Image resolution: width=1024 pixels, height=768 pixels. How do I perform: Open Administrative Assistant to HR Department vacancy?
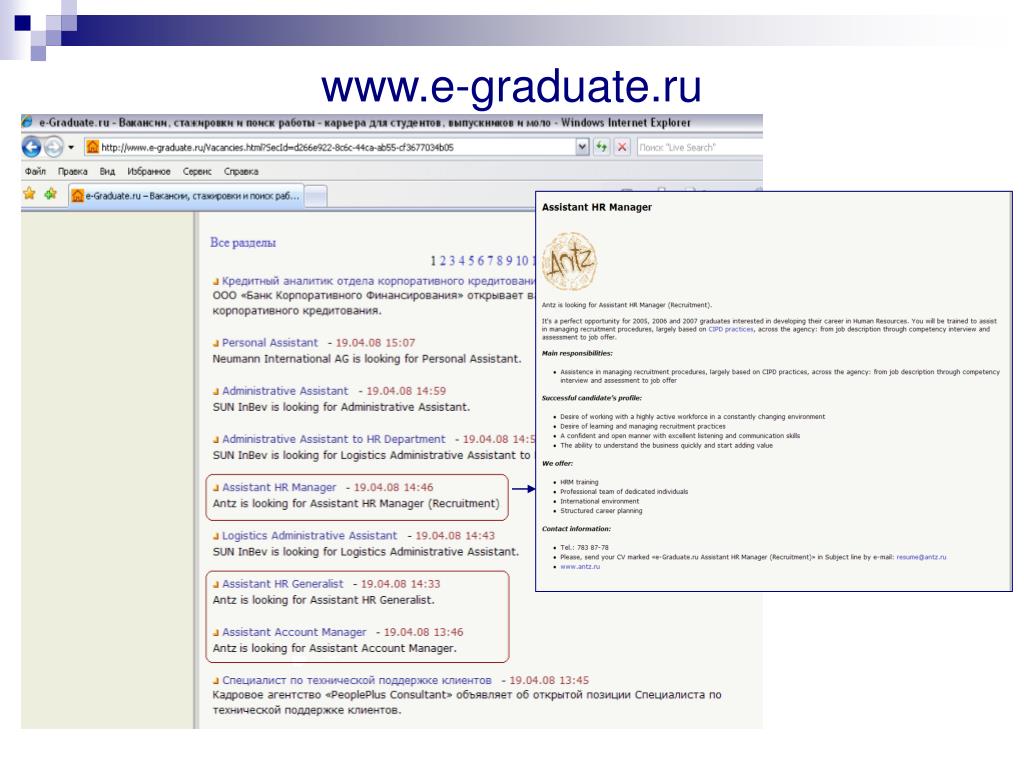click(x=334, y=439)
